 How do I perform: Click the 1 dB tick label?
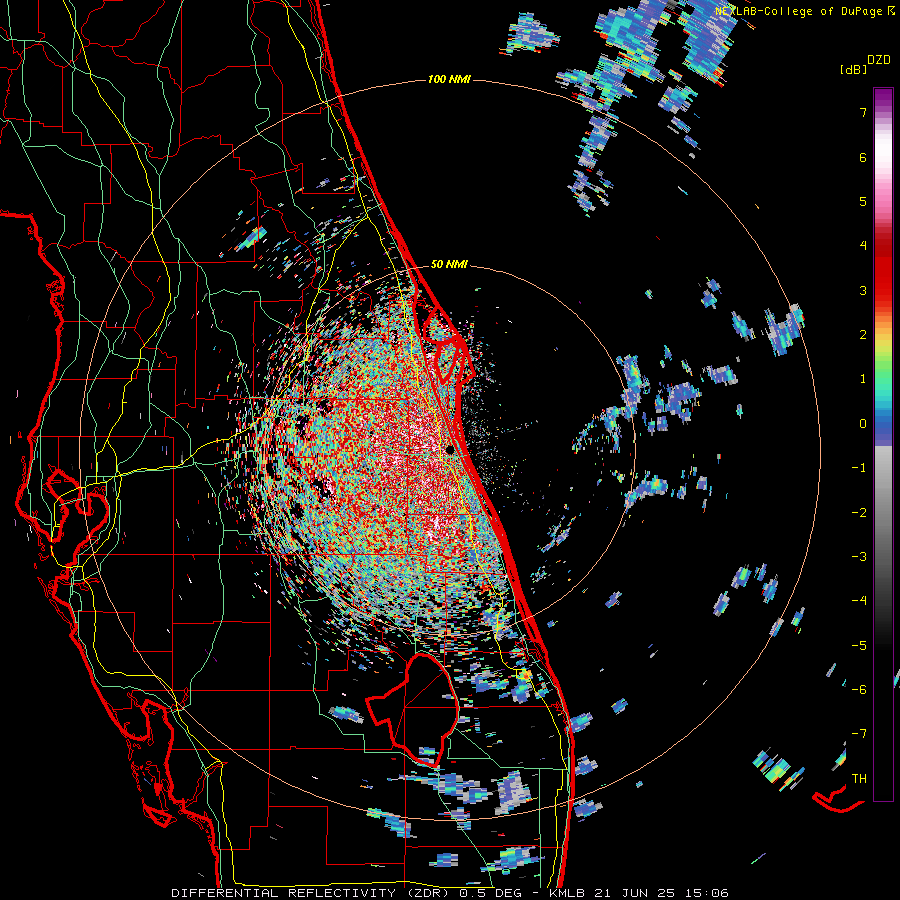[863, 379]
